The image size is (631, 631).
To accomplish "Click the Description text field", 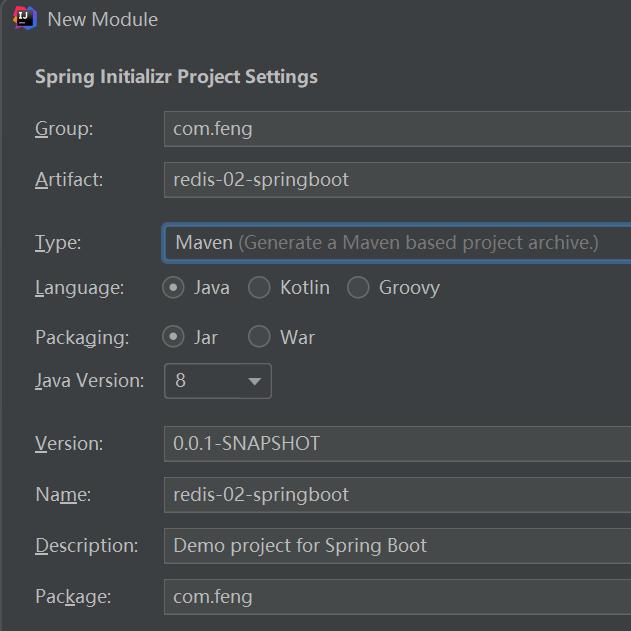I will click(x=397, y=546).
